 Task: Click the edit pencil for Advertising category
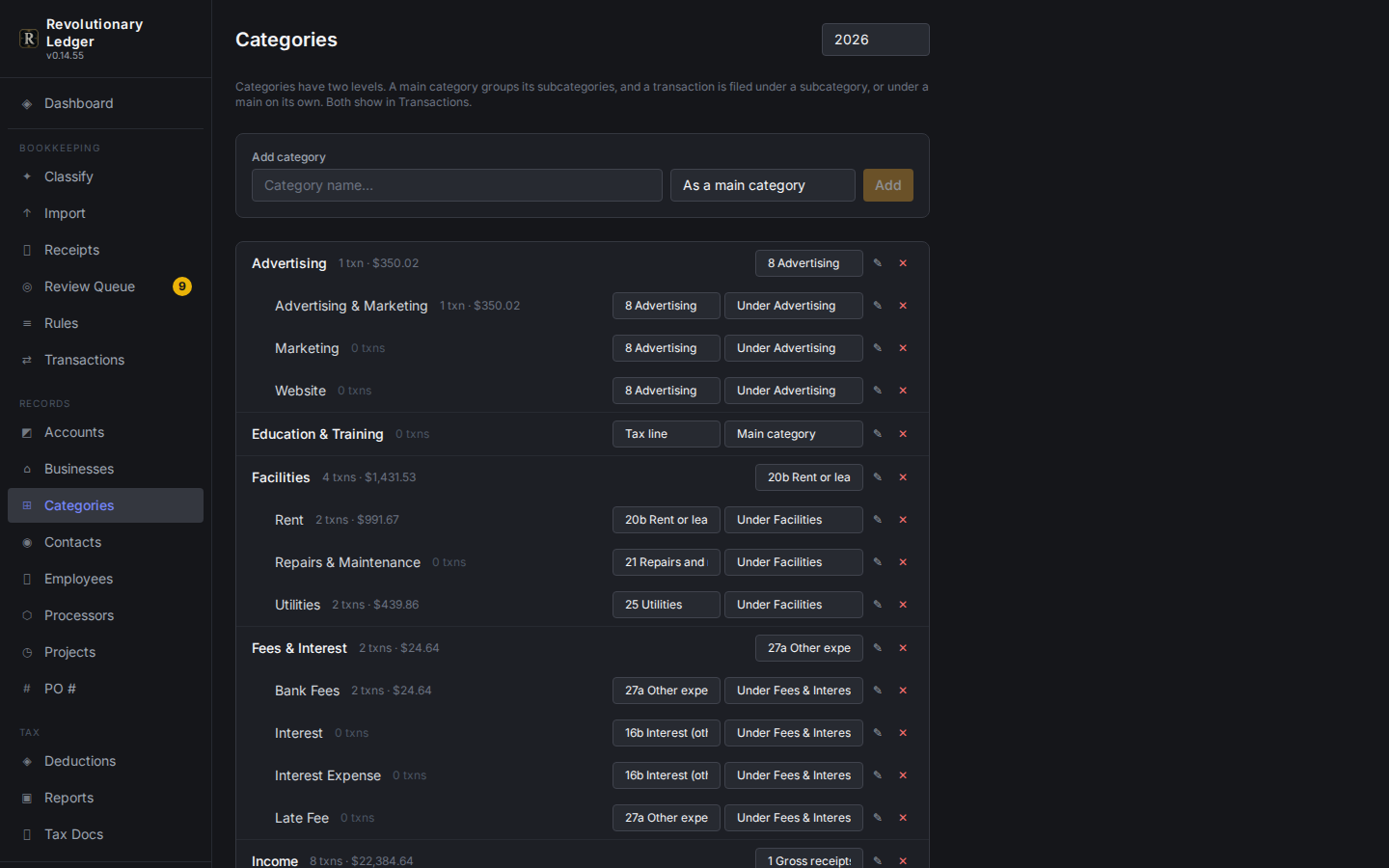click(878, 263)
